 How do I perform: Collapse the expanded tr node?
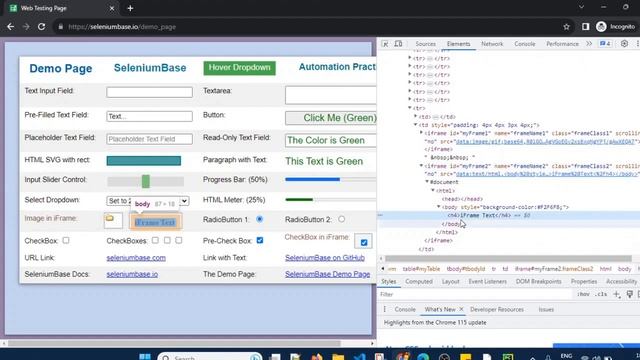[410, 108]
